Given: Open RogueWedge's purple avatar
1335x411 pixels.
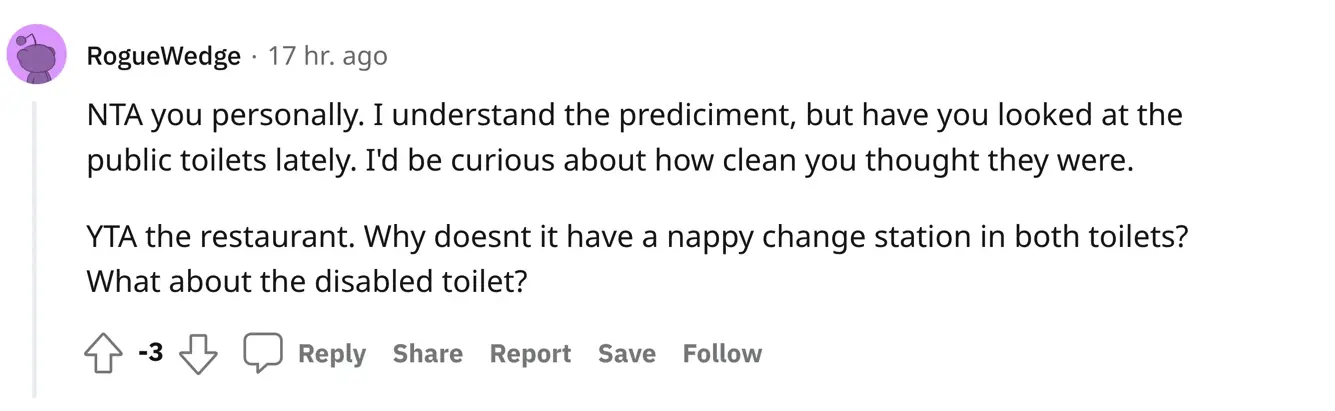Looking at the screenshot, I should (x=37, y=55).
